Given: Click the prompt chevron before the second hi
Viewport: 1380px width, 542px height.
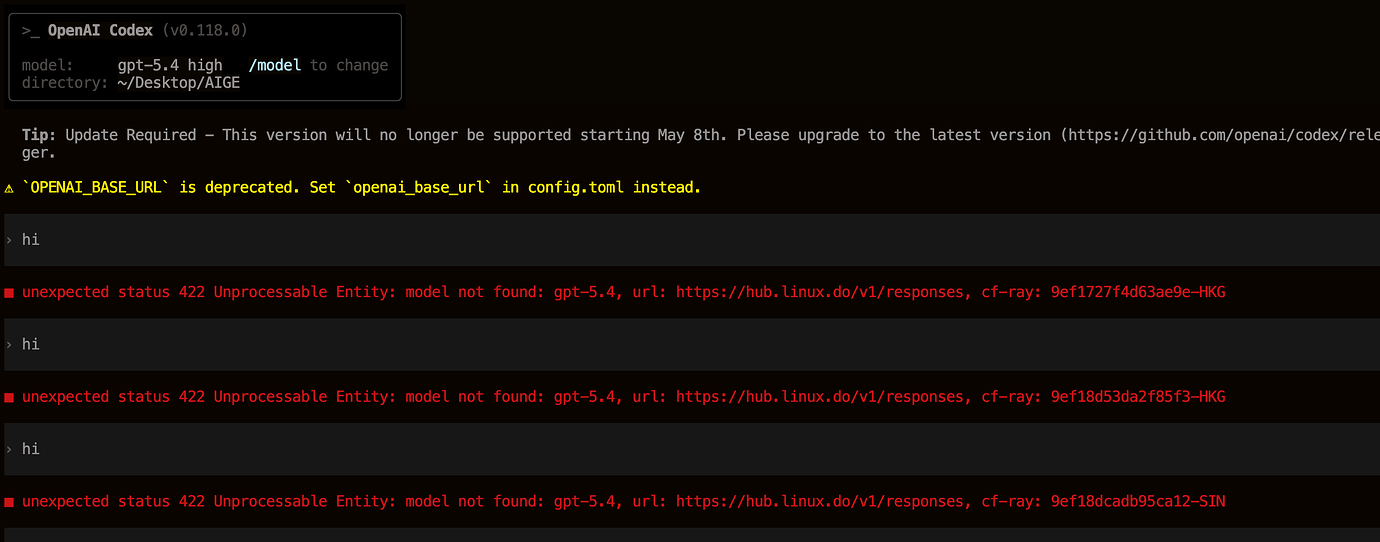Looking at the screenshot, I should (9, 345).
